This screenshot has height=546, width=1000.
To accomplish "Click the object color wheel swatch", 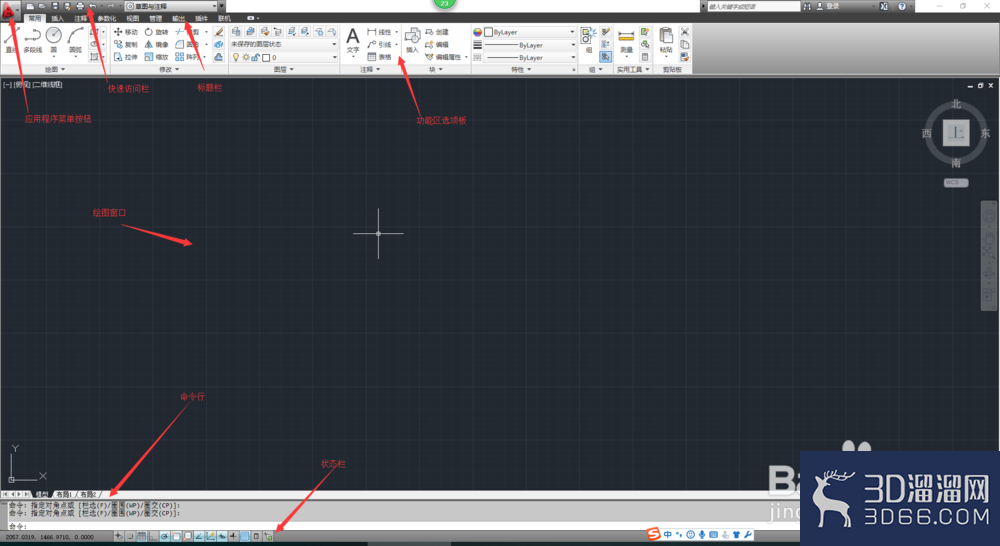I will [x=477, y=32].
